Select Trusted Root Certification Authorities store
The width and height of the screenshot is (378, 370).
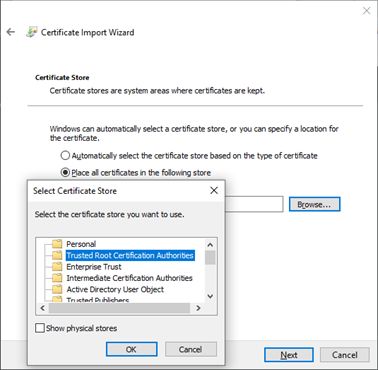pos(130,255)
